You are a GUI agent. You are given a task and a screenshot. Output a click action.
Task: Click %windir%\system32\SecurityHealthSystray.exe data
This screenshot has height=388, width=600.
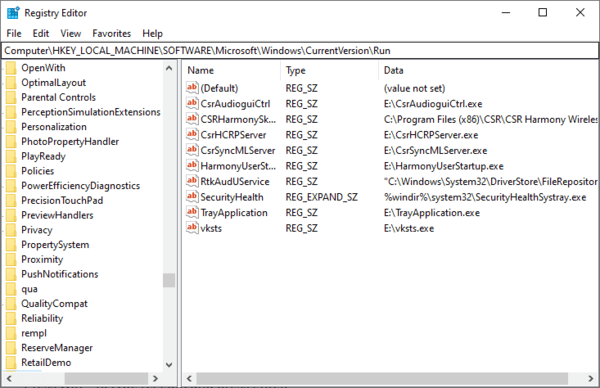click(x=485, y=197)
